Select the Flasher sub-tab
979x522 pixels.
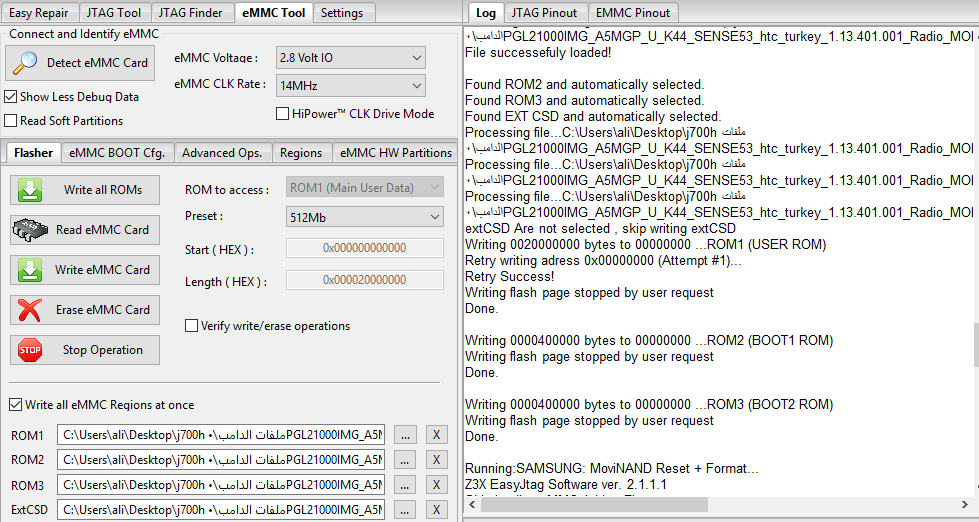[x=34, y=152]
